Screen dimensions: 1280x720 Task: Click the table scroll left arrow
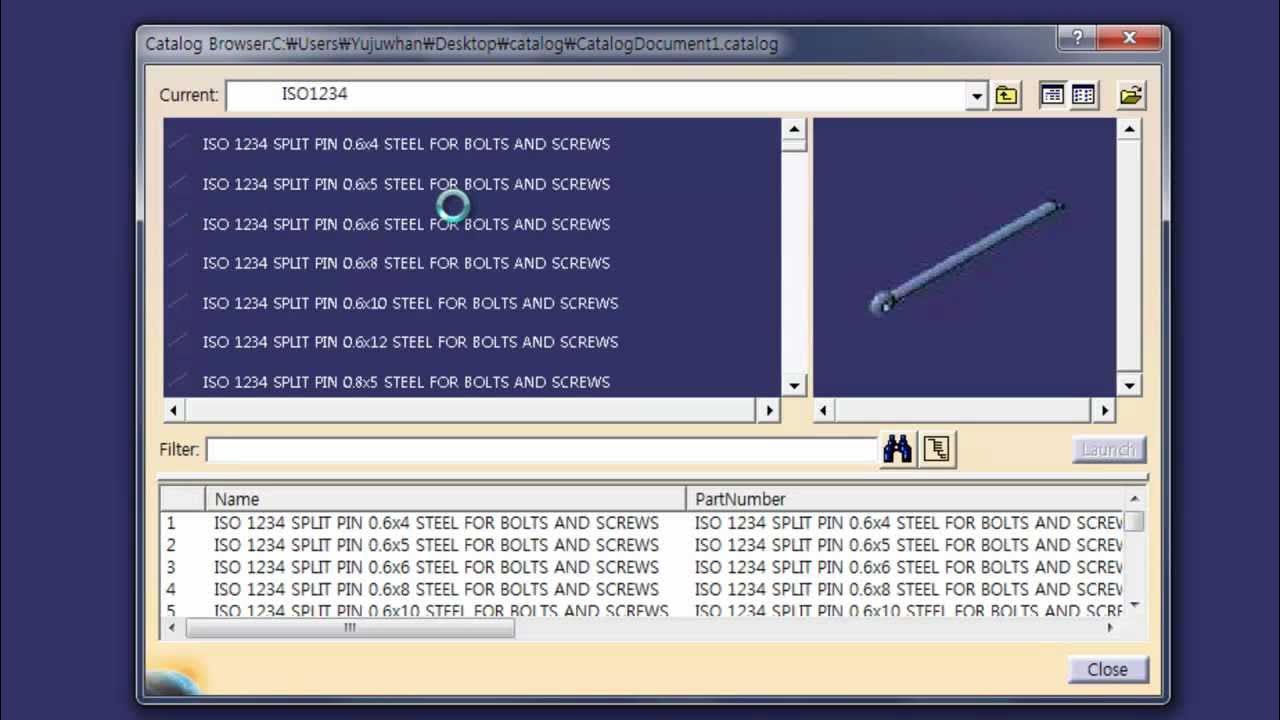tap(172, 628)
